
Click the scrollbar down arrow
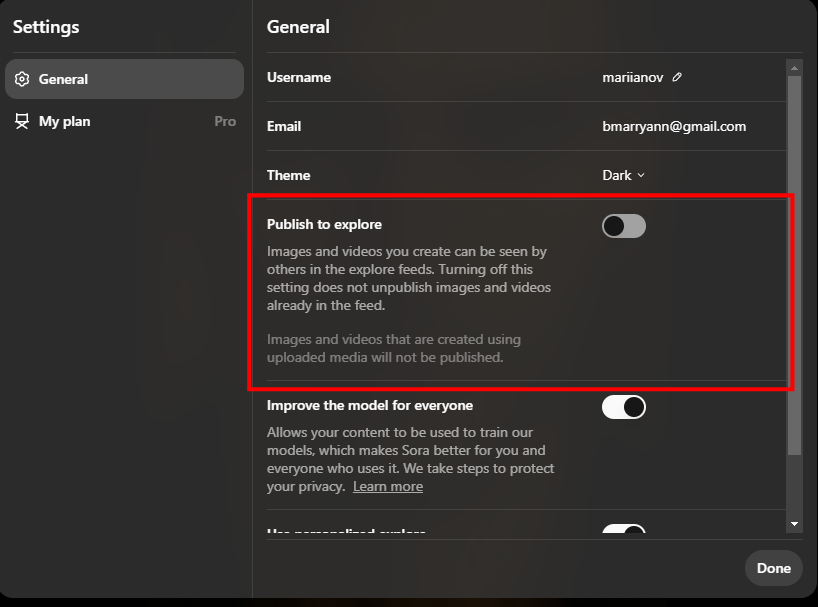pyautogui.click(x=795, y=523)
